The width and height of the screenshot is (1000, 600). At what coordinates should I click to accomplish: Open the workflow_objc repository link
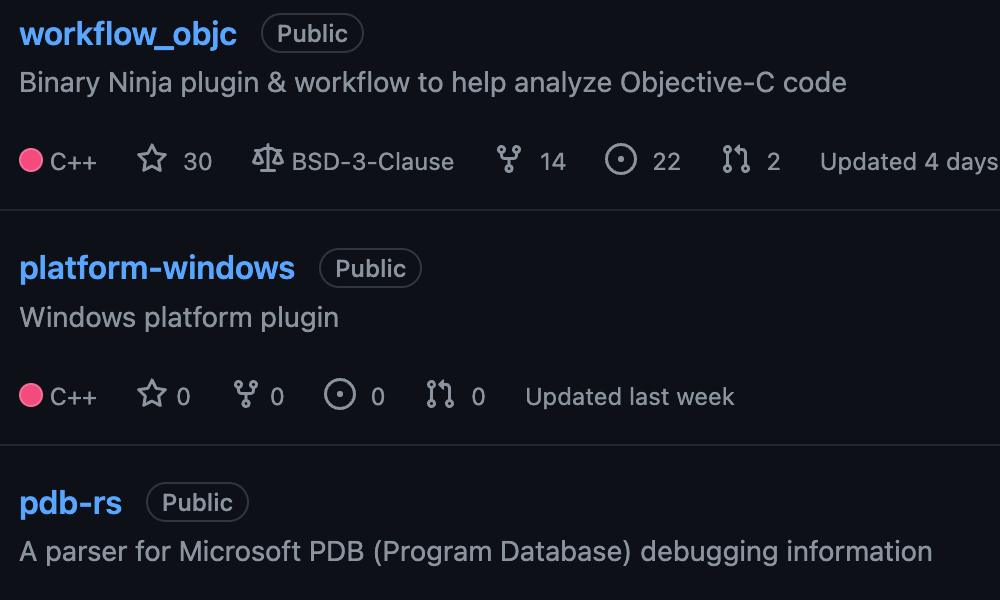(x=128, y=34)
